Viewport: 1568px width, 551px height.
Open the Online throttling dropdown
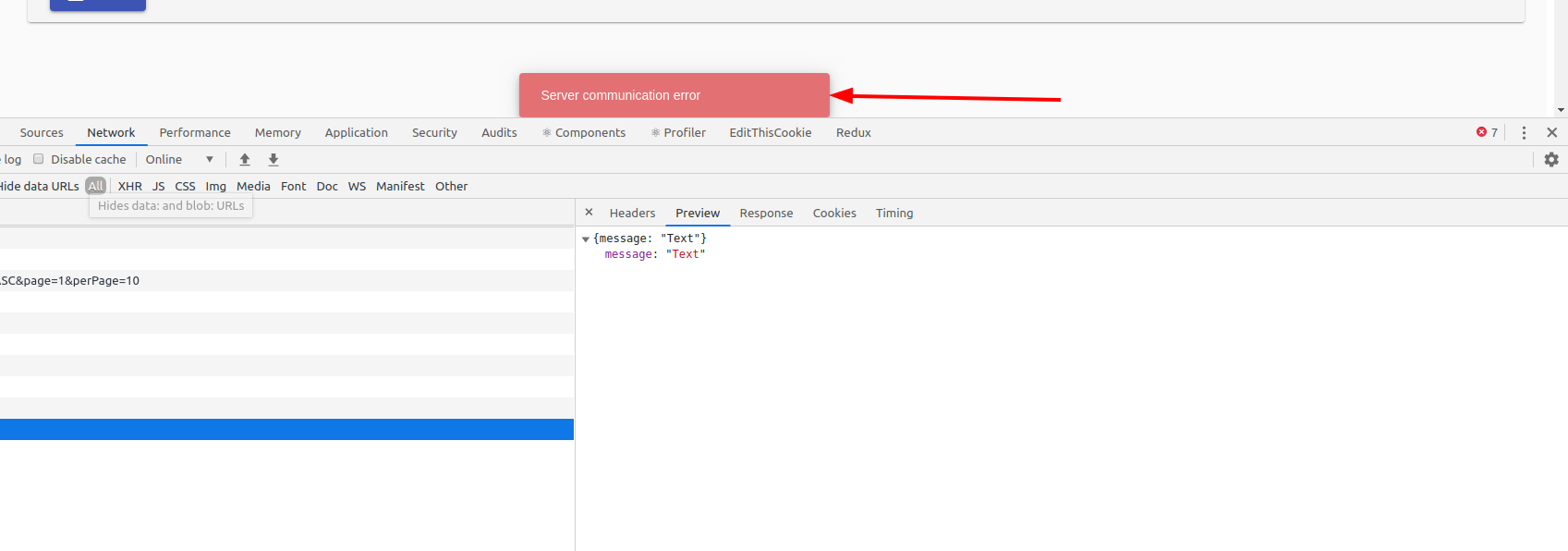(x=179, y=159)
